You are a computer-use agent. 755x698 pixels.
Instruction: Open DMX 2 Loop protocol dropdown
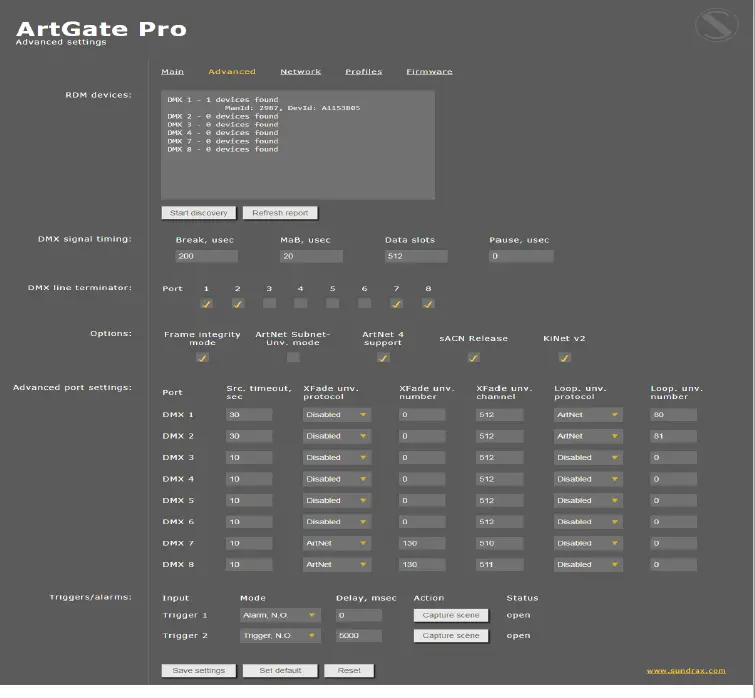[588, 436]
